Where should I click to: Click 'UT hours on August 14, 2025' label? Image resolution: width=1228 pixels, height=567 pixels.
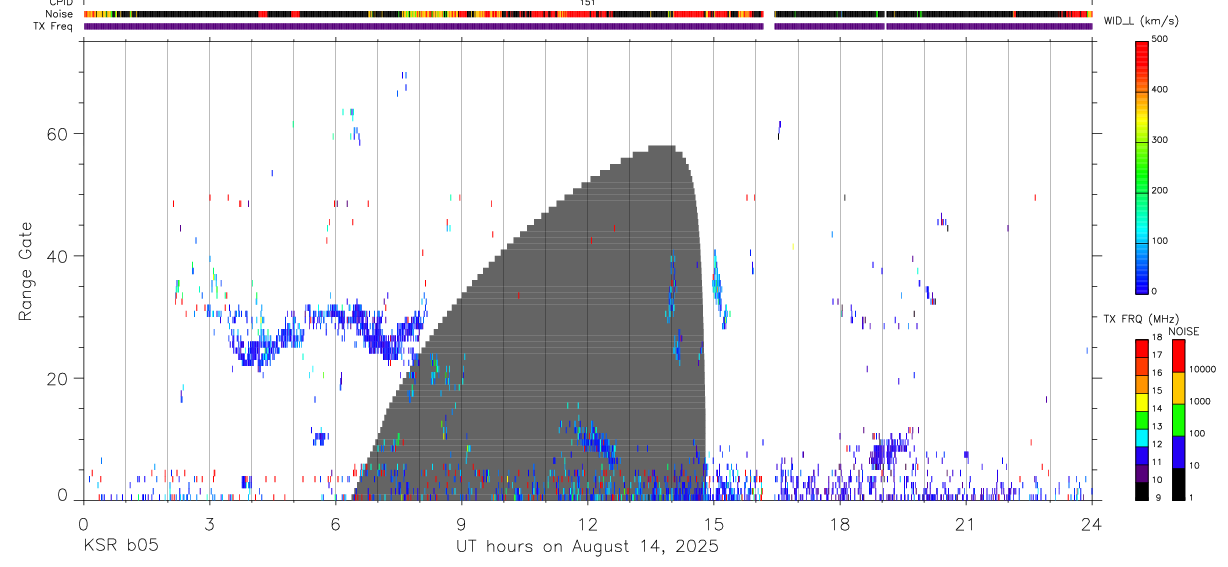[587, 547]
